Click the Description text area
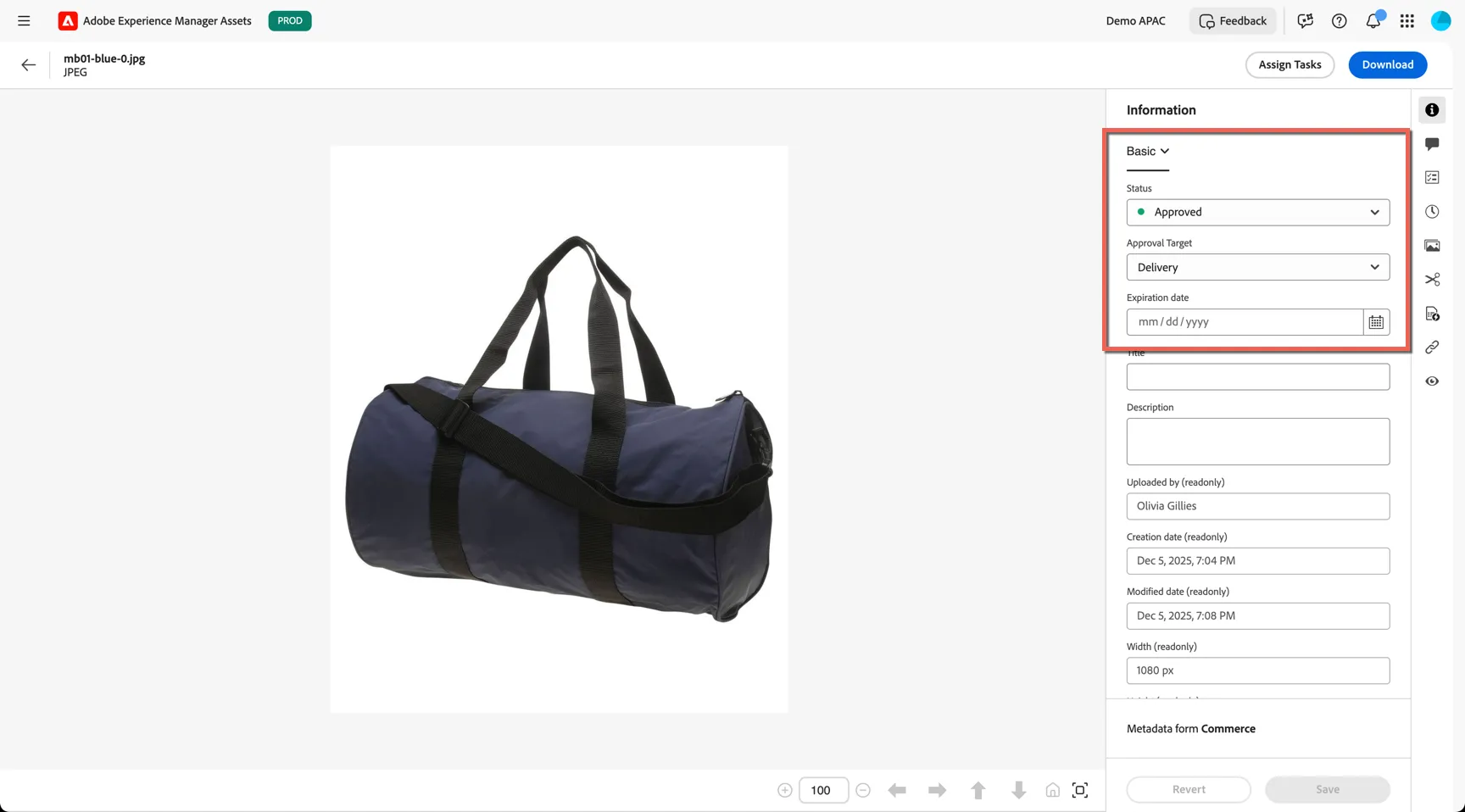1465x812 pixels. click(1258, 441)
